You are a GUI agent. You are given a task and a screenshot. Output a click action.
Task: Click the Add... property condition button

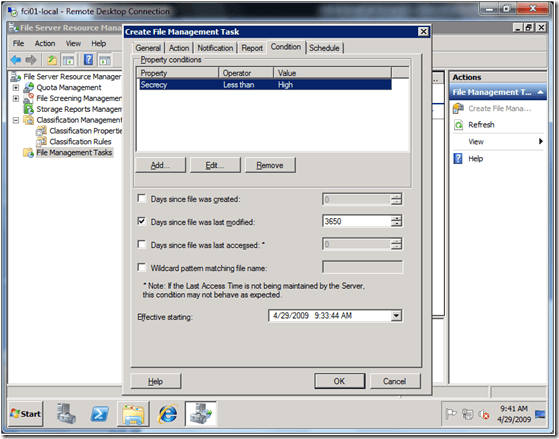coord(160,165)
